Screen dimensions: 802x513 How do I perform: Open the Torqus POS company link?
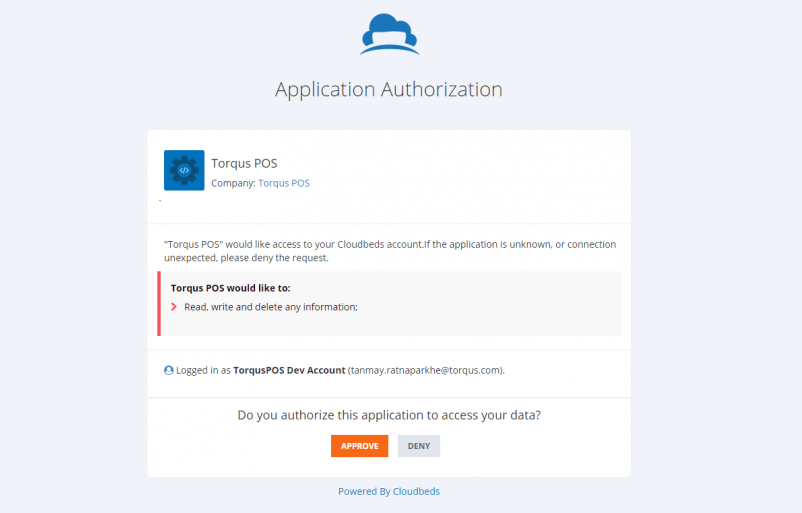[x=284, y=183]
